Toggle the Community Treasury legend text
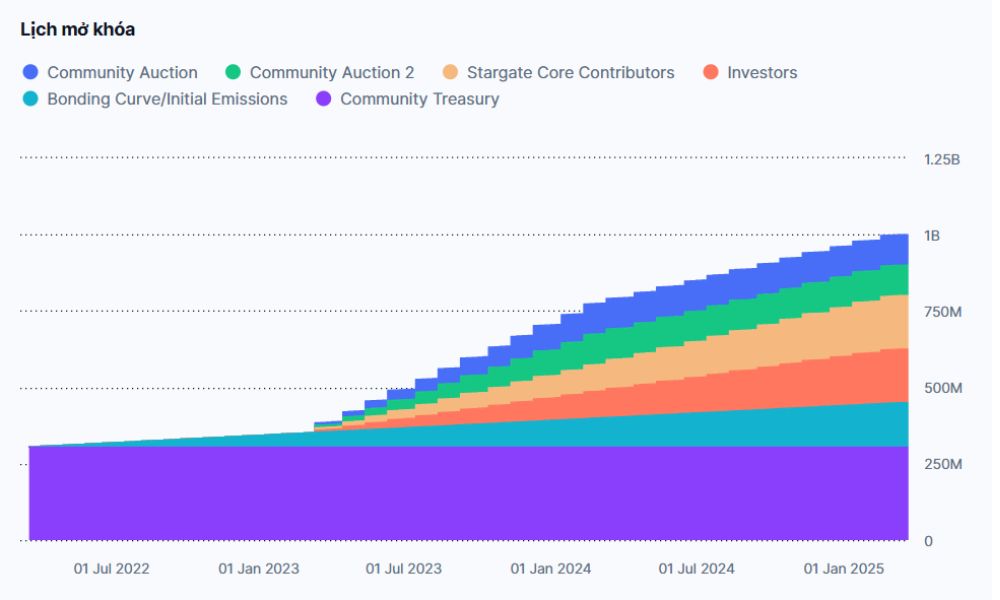This screenshot has height=600, width=1000. pyautogui.click(x=419, y=99)
